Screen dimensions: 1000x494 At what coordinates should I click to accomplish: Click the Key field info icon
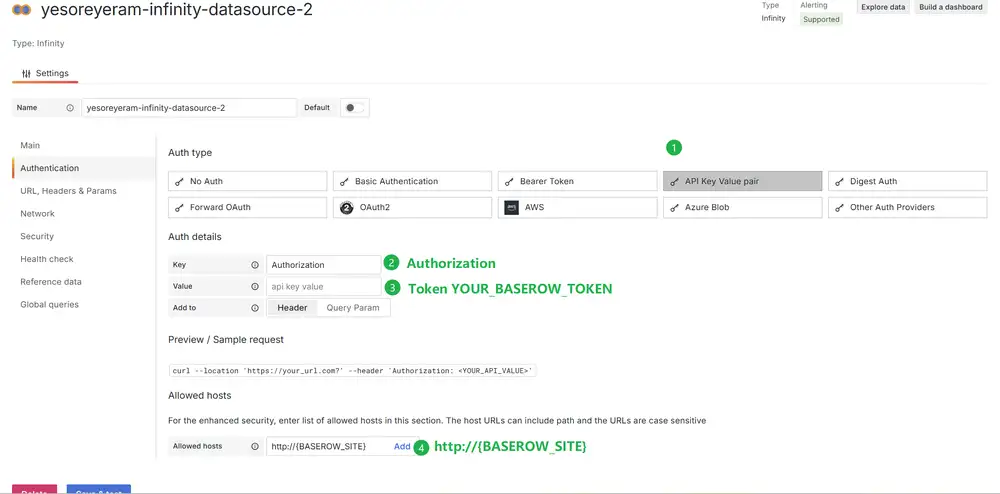[254, 265]
